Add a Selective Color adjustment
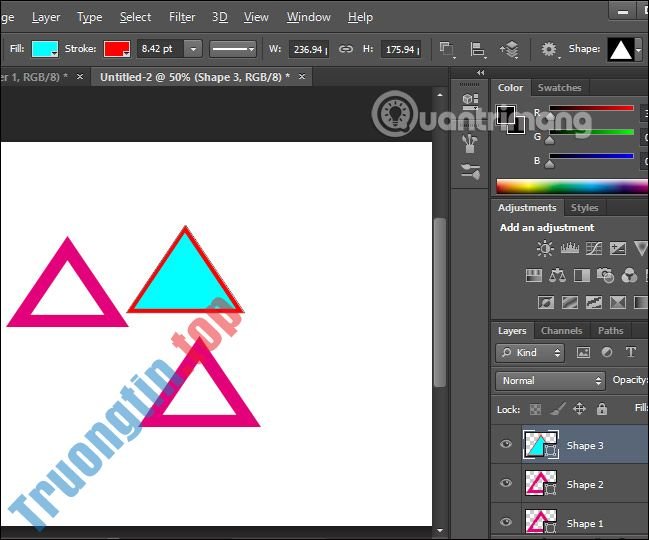 618,302
